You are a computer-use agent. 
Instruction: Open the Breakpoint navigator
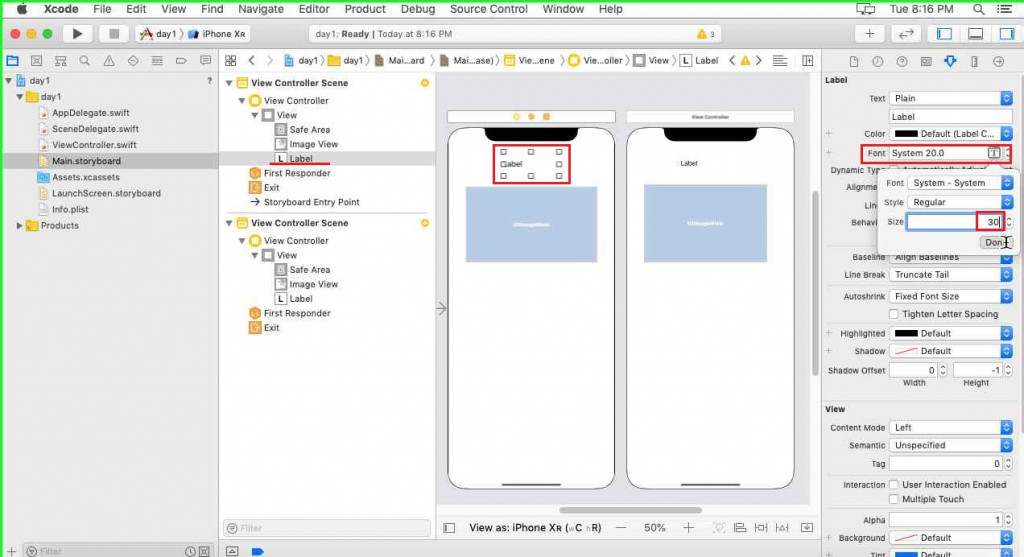181,61
